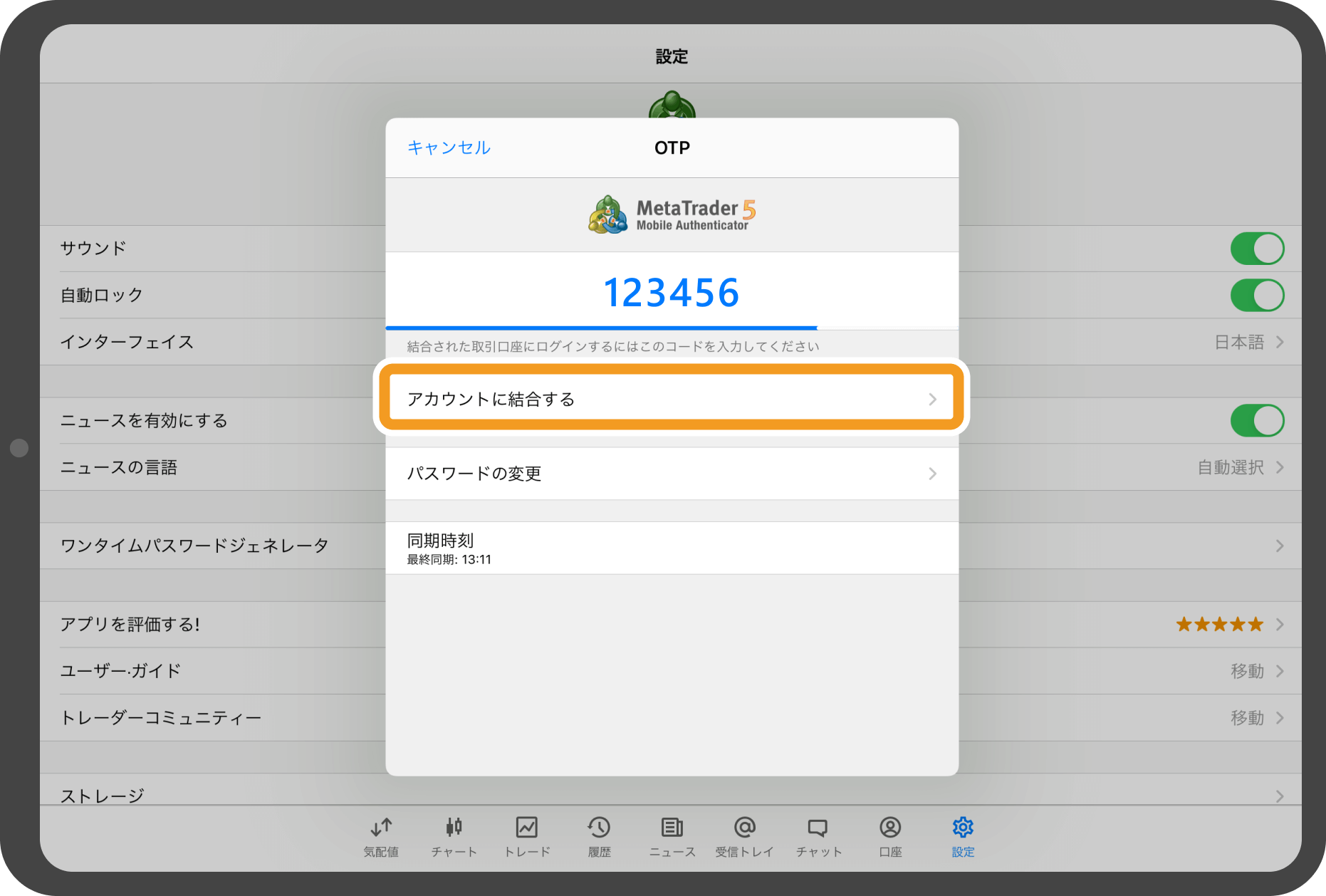Toggle the ニュースを有効にする switch

[x=1257, y=420]
